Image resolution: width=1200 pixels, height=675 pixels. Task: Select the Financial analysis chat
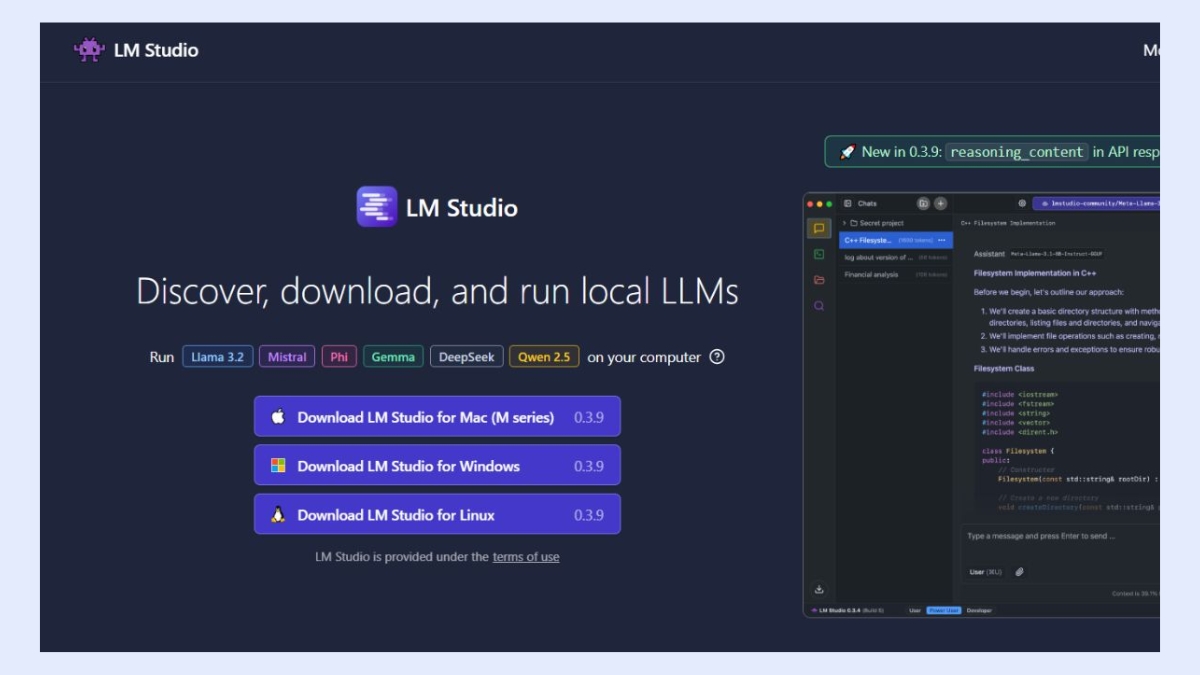871,274
